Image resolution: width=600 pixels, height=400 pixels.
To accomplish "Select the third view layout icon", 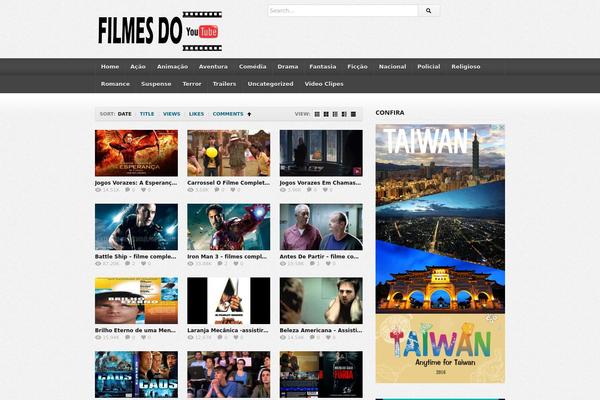I will (335, 114).
